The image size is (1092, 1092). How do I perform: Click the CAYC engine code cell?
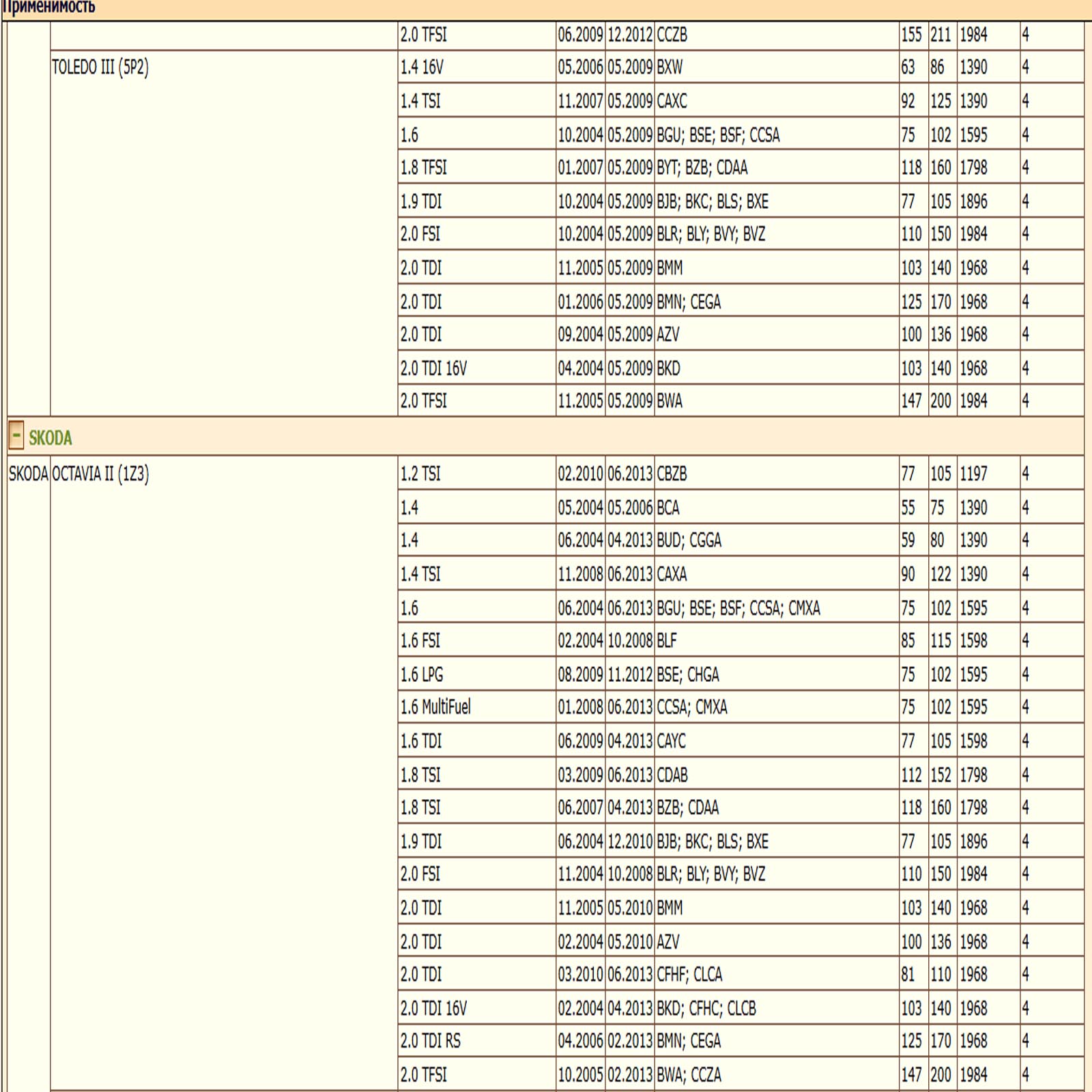tap(671, 741)
